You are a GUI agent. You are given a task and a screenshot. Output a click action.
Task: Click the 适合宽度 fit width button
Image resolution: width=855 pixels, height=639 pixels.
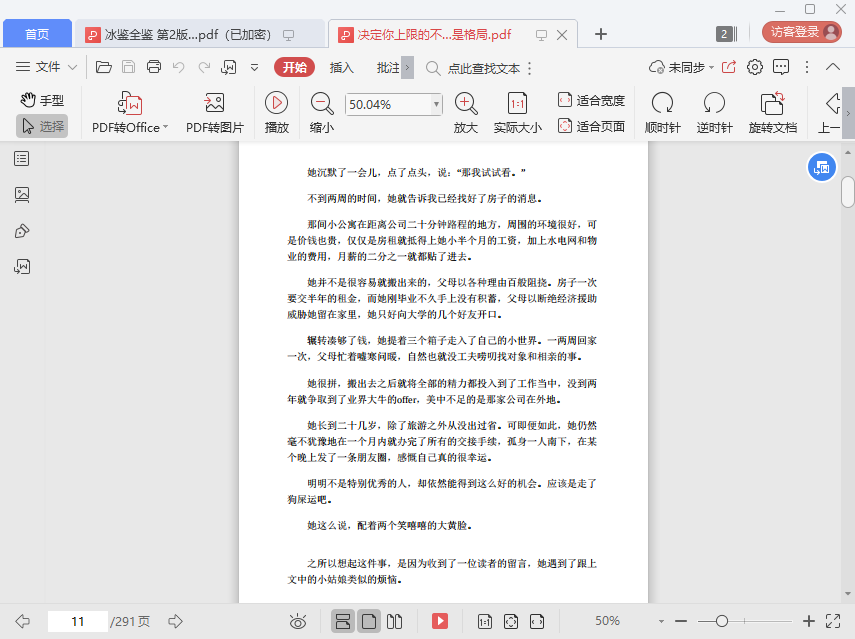(x=591, y=100)
